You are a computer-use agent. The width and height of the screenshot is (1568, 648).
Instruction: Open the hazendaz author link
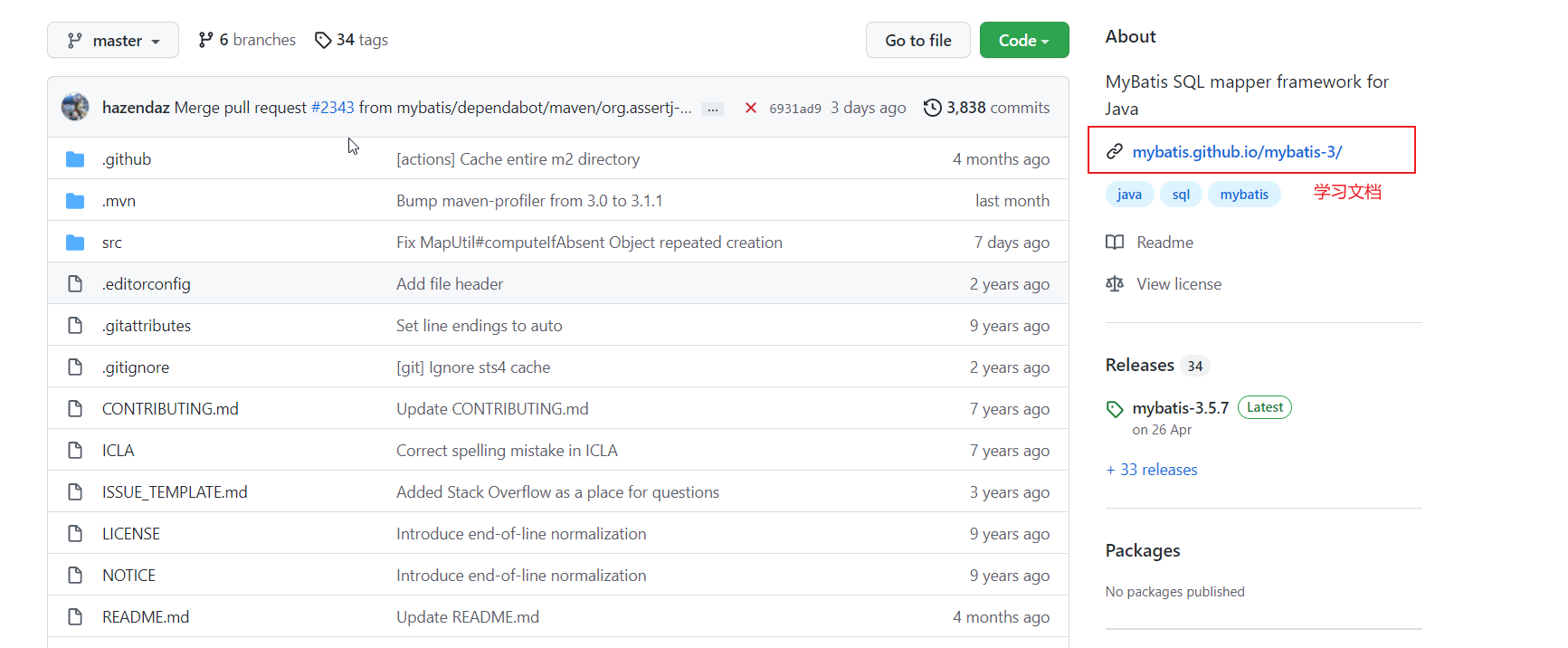point(136,108)
